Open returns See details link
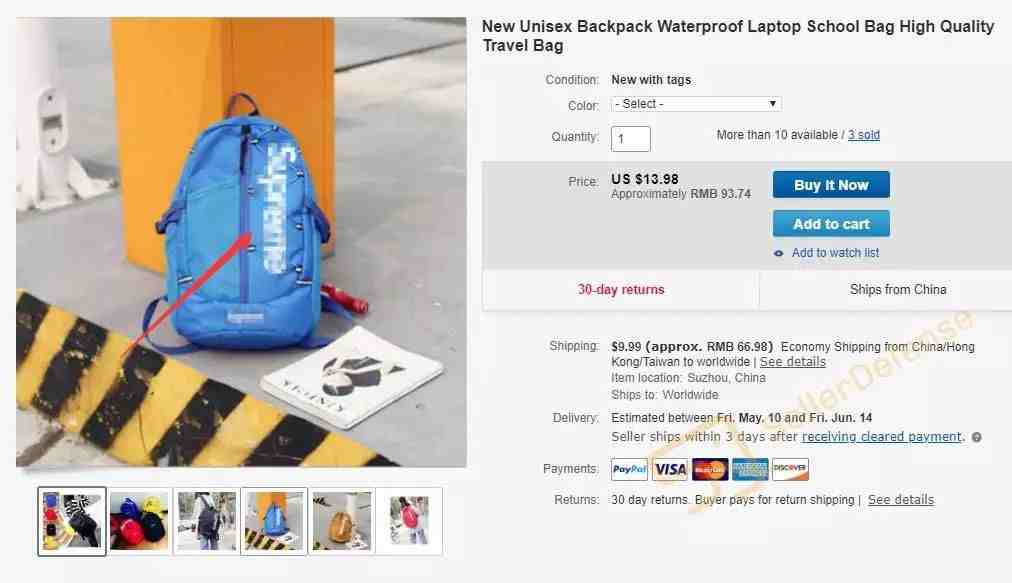1012x583 pixels. click(x=901, y=500)
